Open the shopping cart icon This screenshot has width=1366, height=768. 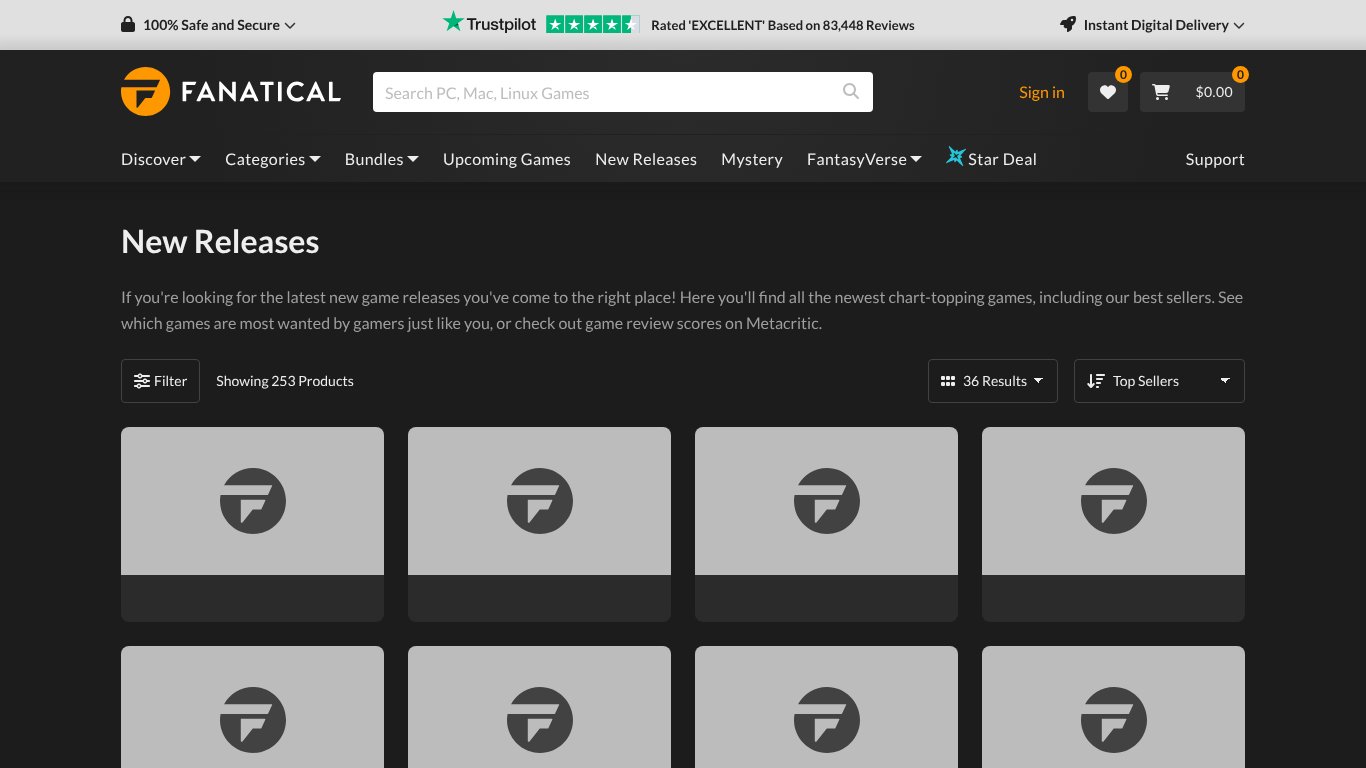[x=1161, y=92]
